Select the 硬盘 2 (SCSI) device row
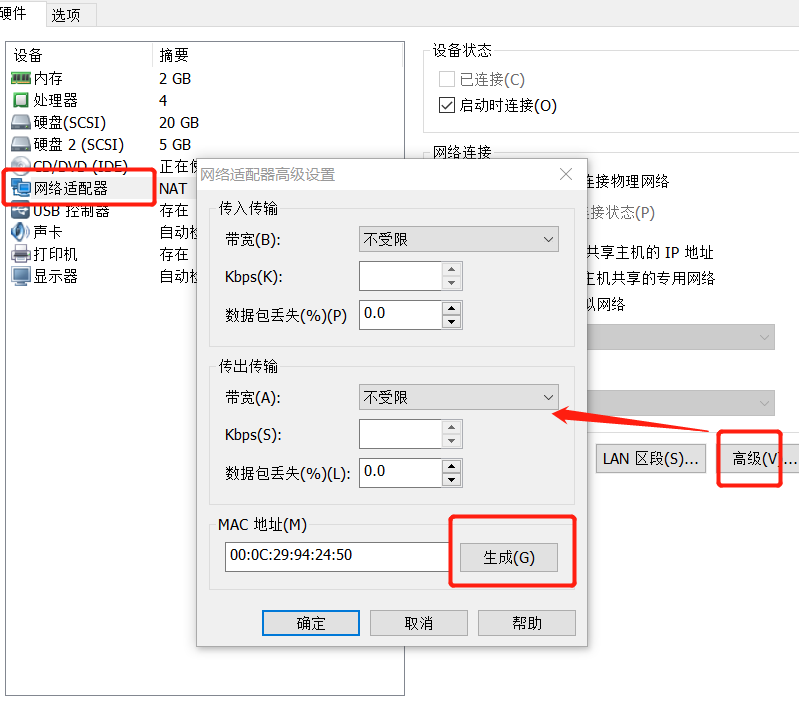799x701 pixels. (204, 145)
